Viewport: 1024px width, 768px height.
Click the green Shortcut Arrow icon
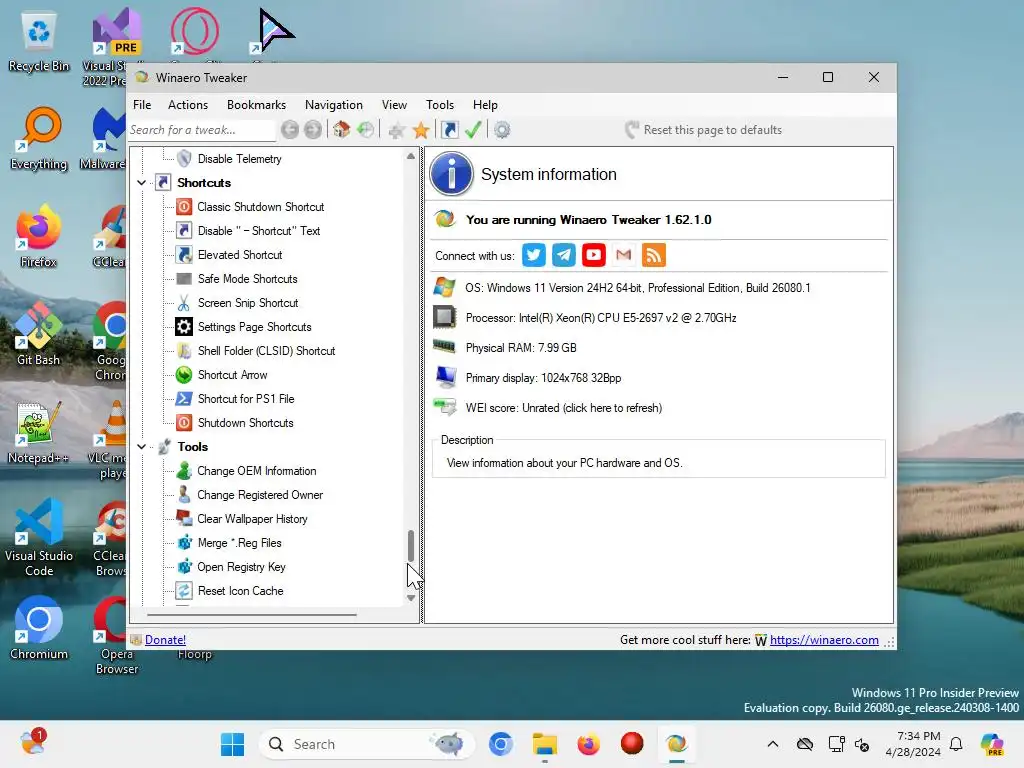[184, 375]
